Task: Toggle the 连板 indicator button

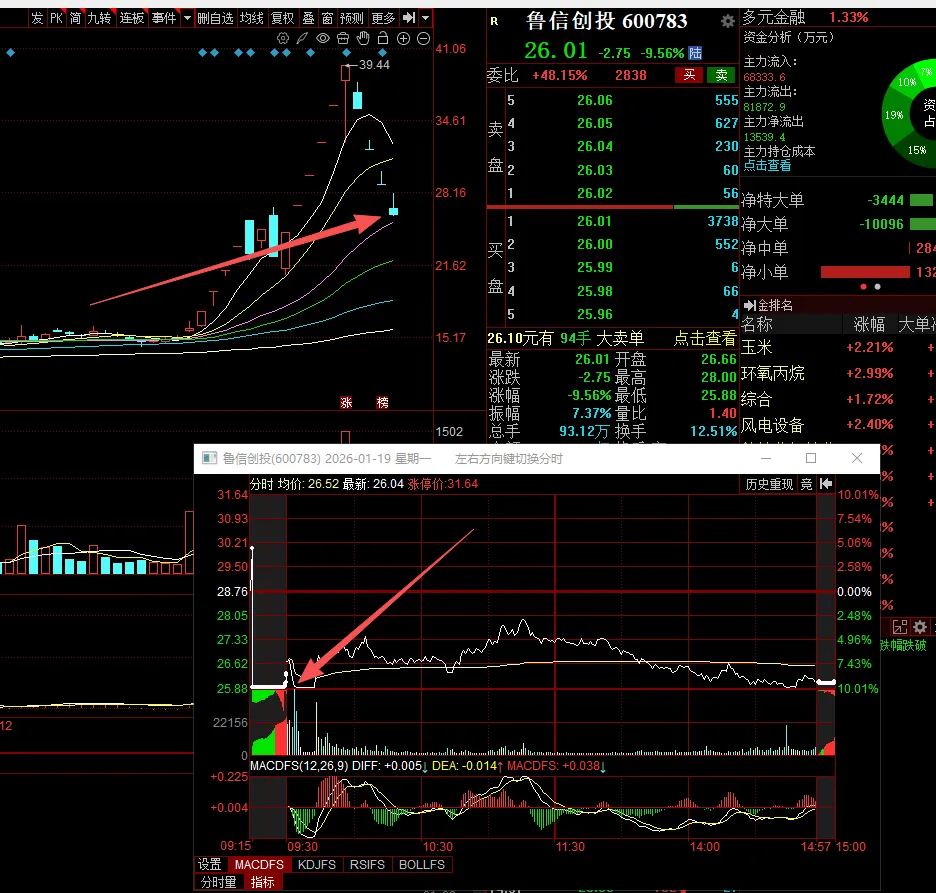Action: [131, 19]
